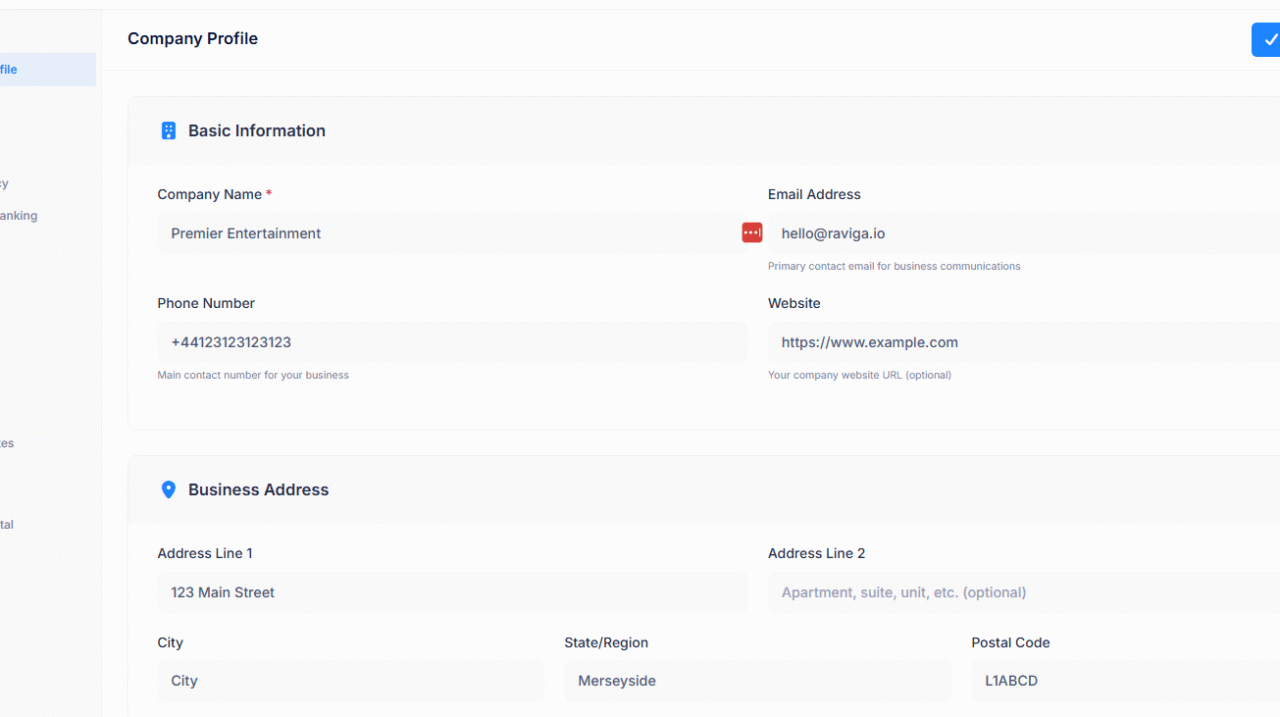The height and width of the screenshot is (717, 1280).
Task: Click the Business Address map pin icon
Action: pyautogui.click(x=168, y=489)
